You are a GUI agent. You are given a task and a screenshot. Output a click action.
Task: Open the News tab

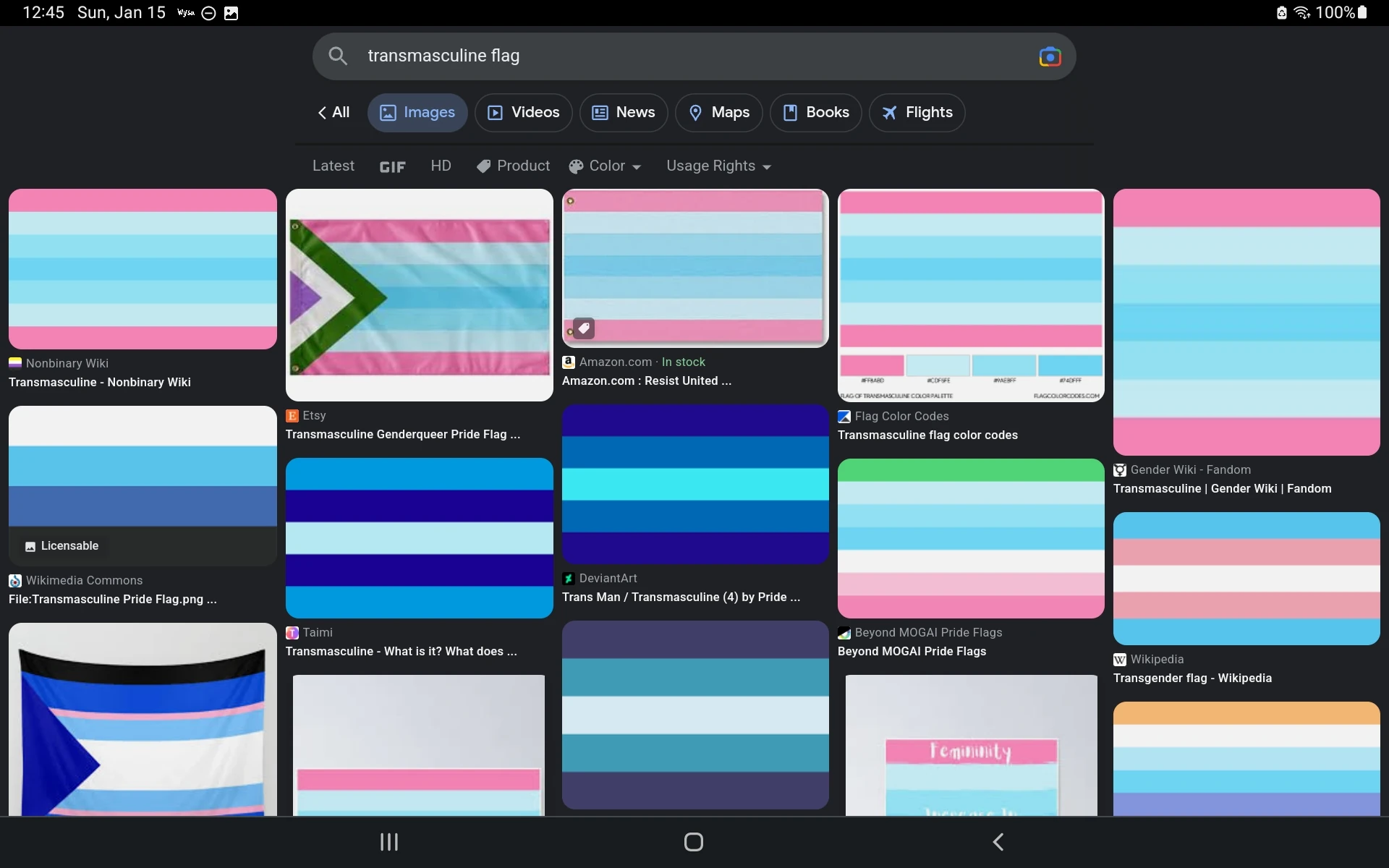623,112
